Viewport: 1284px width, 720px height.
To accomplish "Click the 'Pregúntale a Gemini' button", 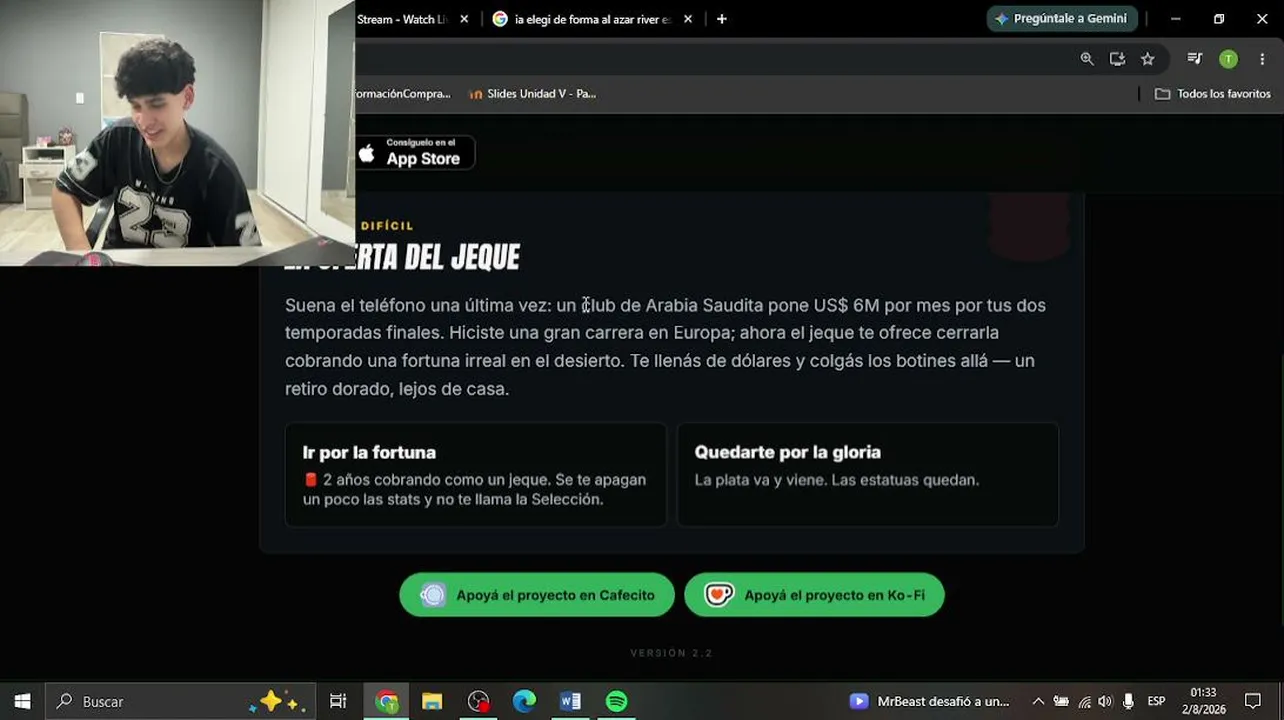I will pyautogui.click(x=1061, y=19).
